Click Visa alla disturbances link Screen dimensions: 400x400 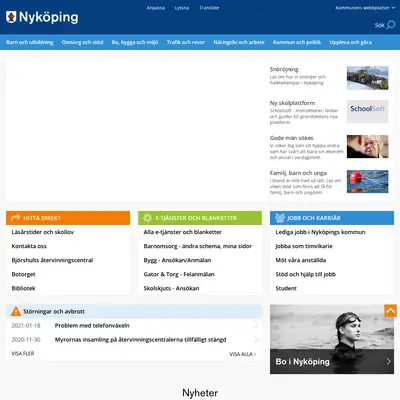243,354
